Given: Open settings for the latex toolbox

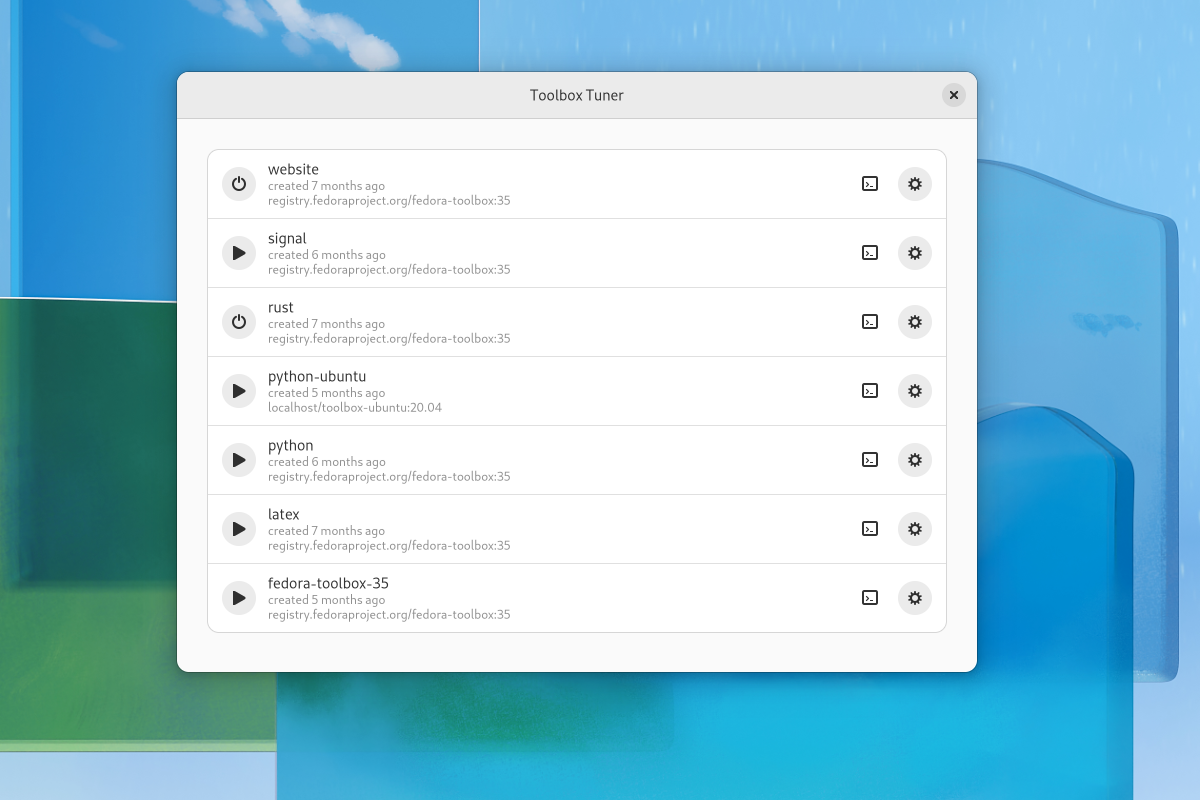Looking at the screenshot, I should (914, 529).
